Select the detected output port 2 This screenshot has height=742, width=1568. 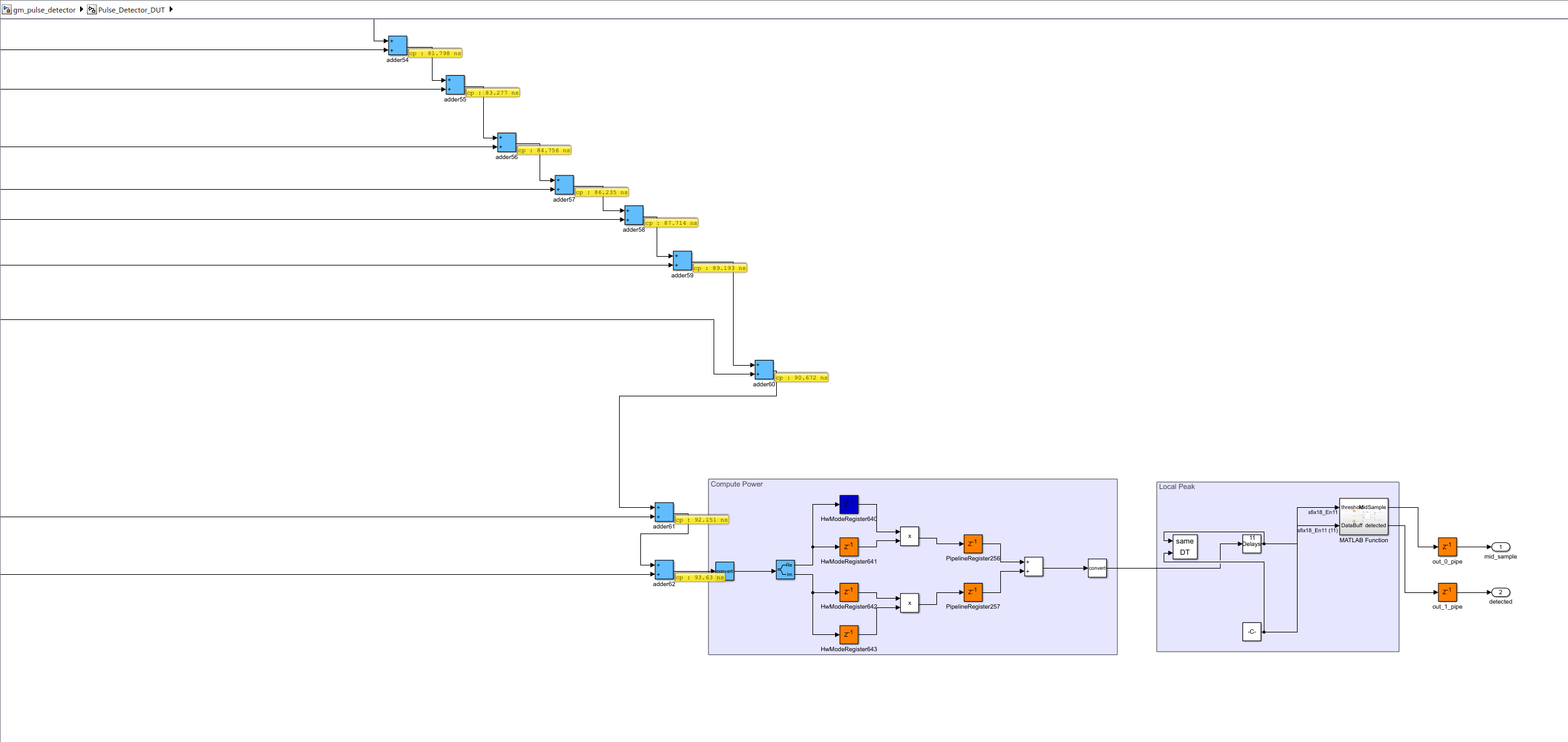tap(1500, 592)
